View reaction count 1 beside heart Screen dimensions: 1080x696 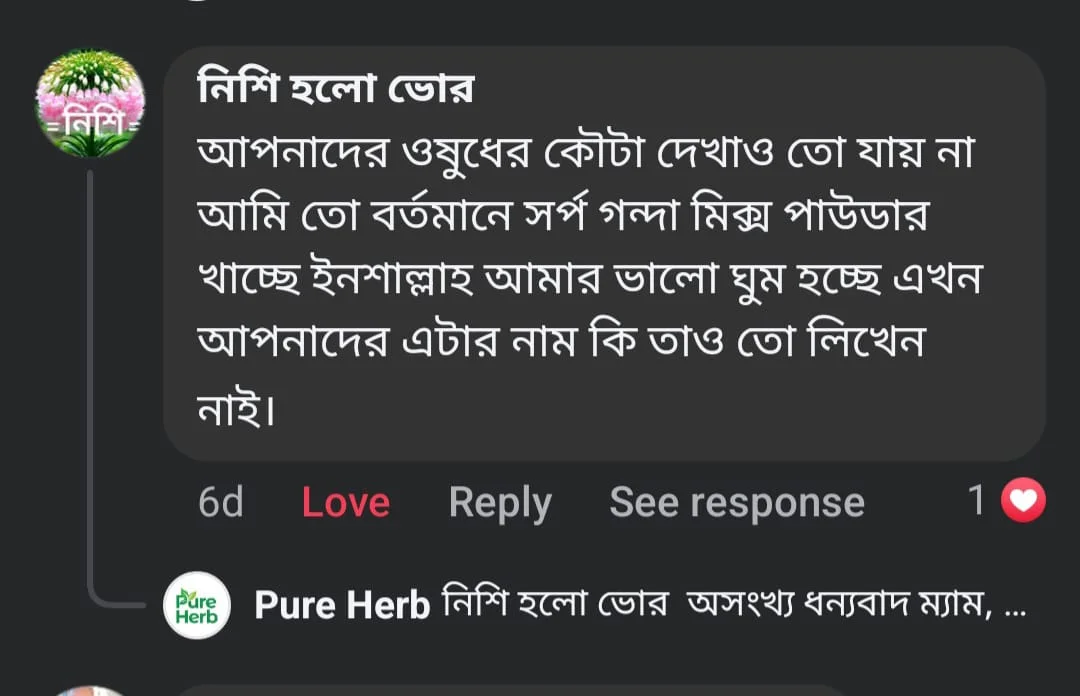pyautogui.click(x=977, y=501)
